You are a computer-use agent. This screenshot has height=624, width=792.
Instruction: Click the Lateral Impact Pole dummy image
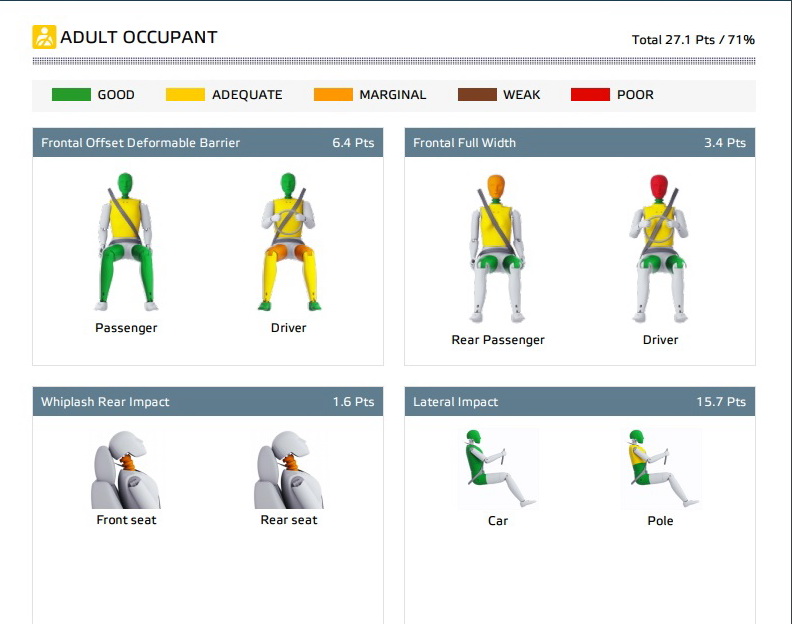tap(661, 469)
